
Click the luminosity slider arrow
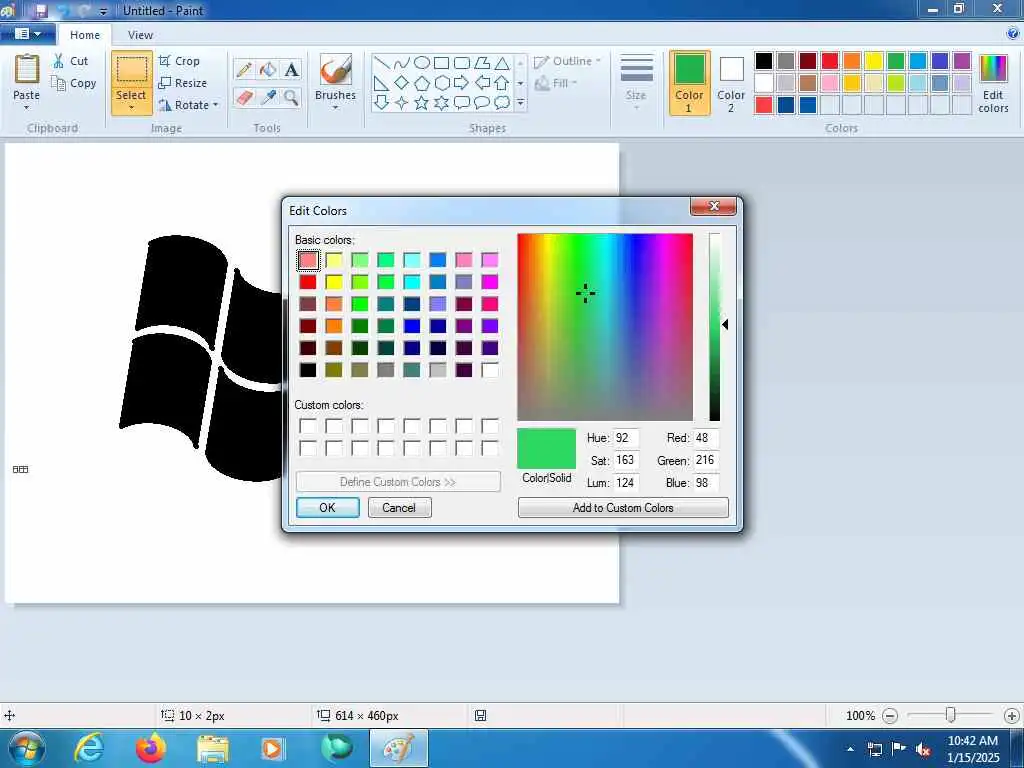pos(725,325)
